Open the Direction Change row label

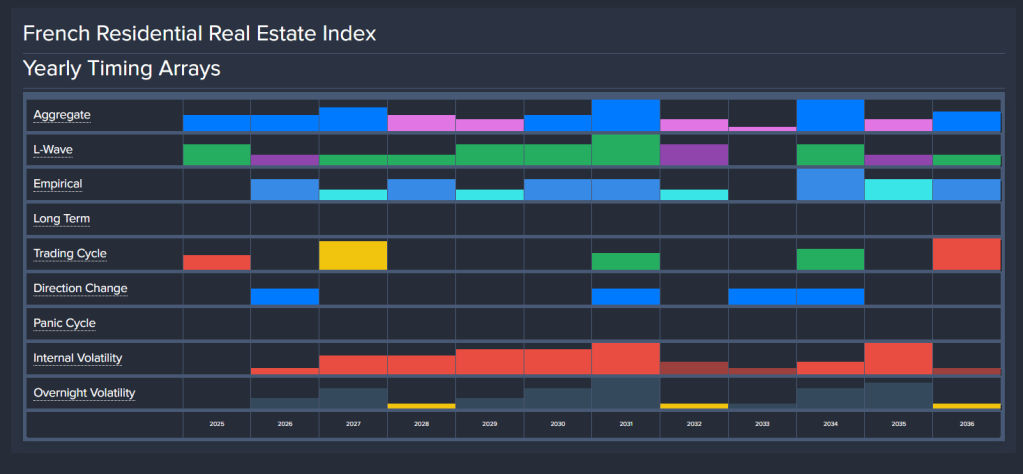click(x=80, y=288)
